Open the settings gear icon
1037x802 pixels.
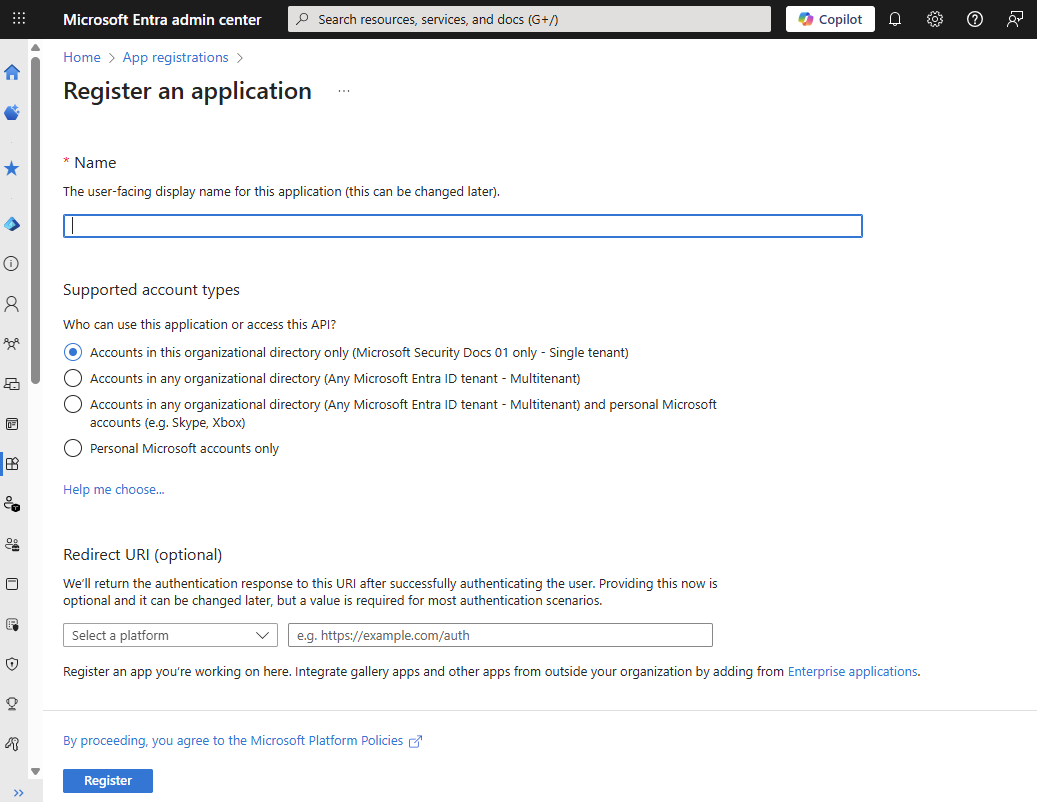934,18
